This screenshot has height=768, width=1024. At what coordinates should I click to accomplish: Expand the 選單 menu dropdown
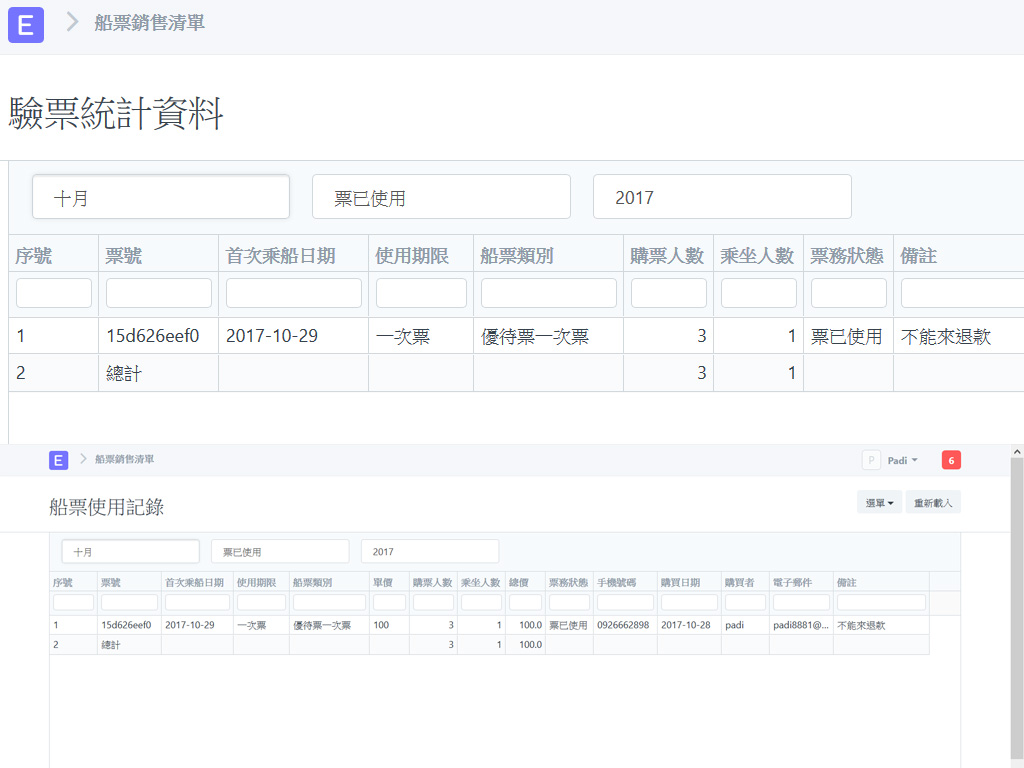click(879, 503)
